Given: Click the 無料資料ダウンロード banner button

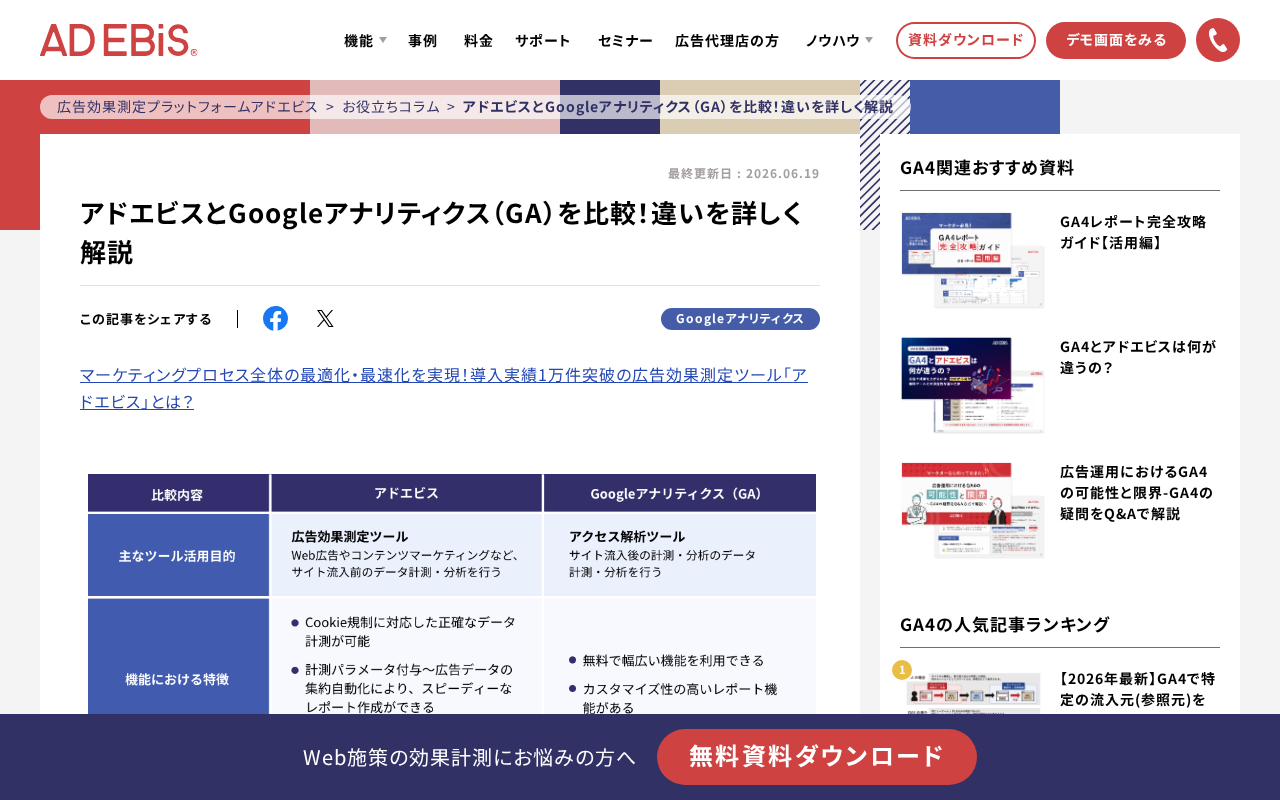Looking at the screenshot, I should (x=817, y=757).
